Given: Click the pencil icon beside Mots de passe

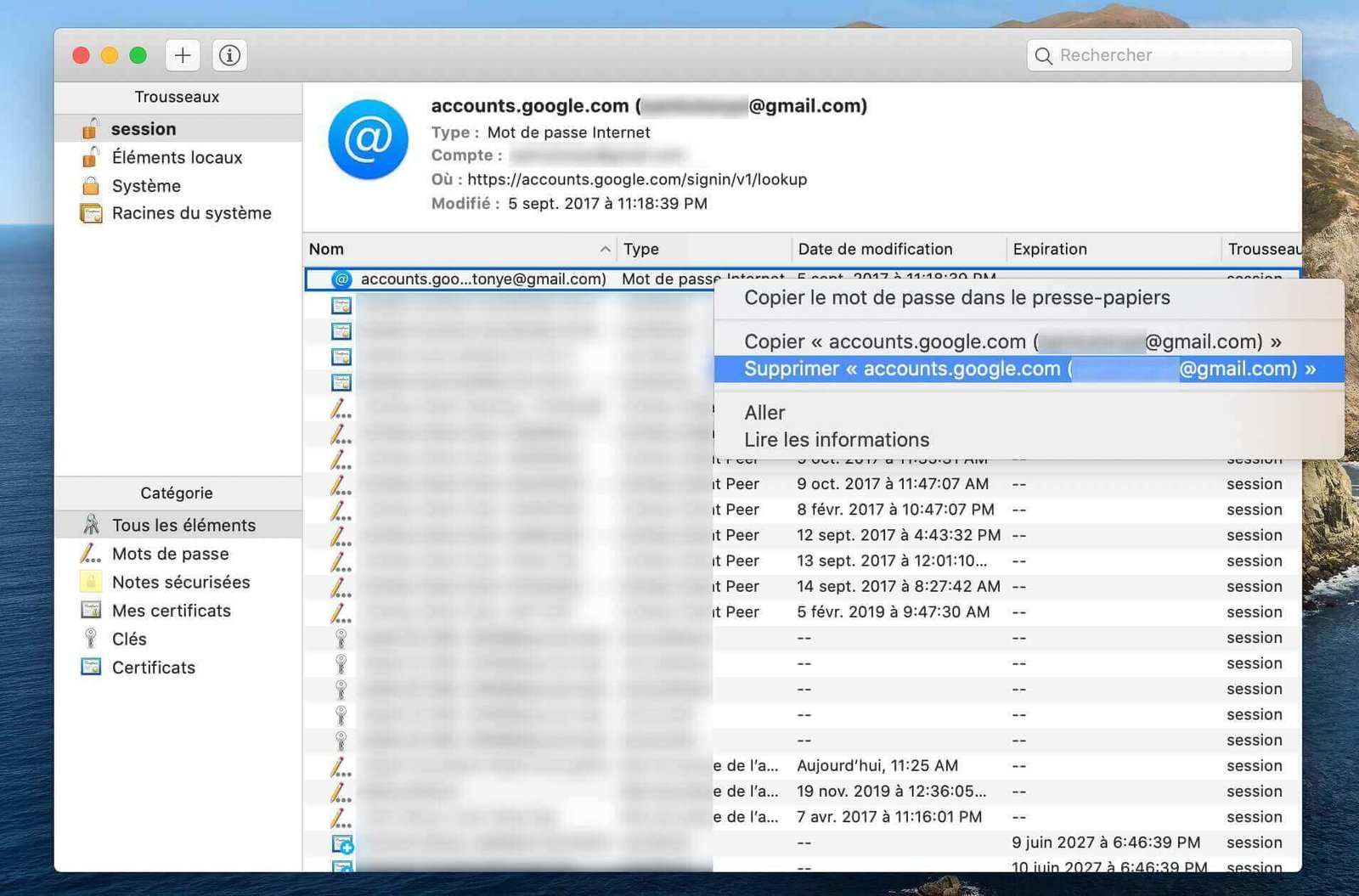Looking at the screenshot, I should pyautogui.click(x=90, y=554).
